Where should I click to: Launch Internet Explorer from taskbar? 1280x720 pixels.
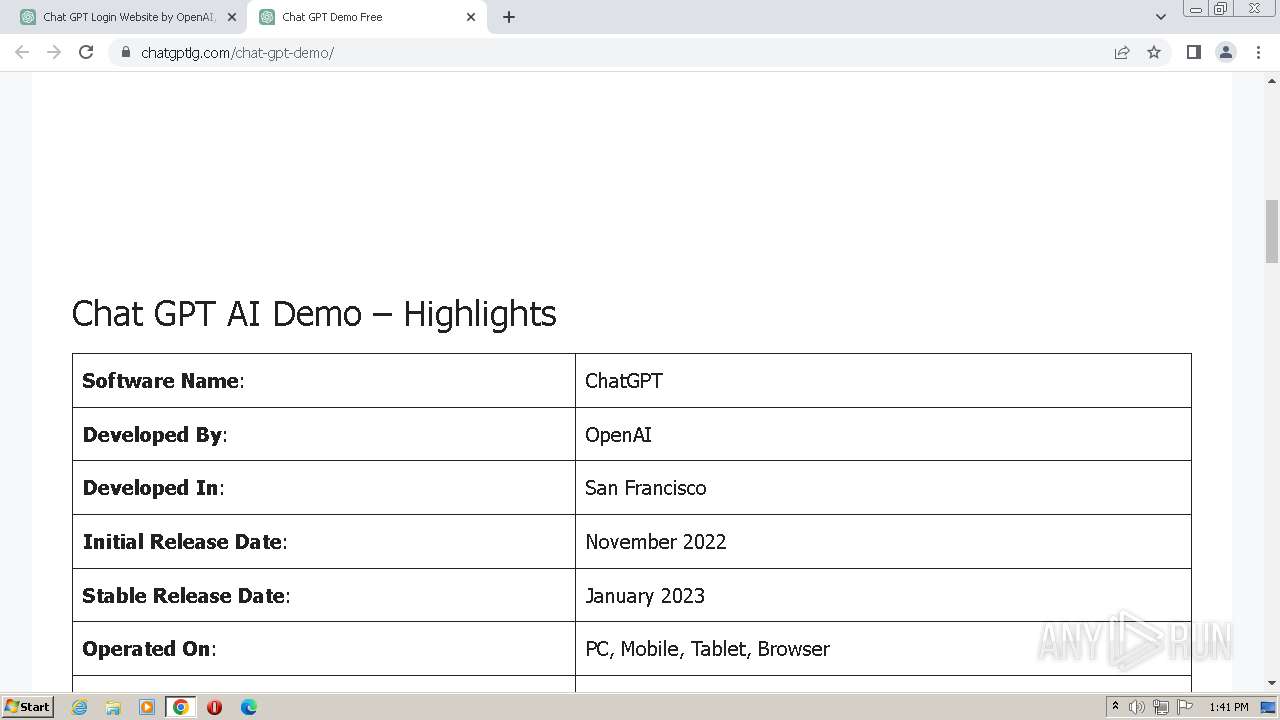pos(80,707)
